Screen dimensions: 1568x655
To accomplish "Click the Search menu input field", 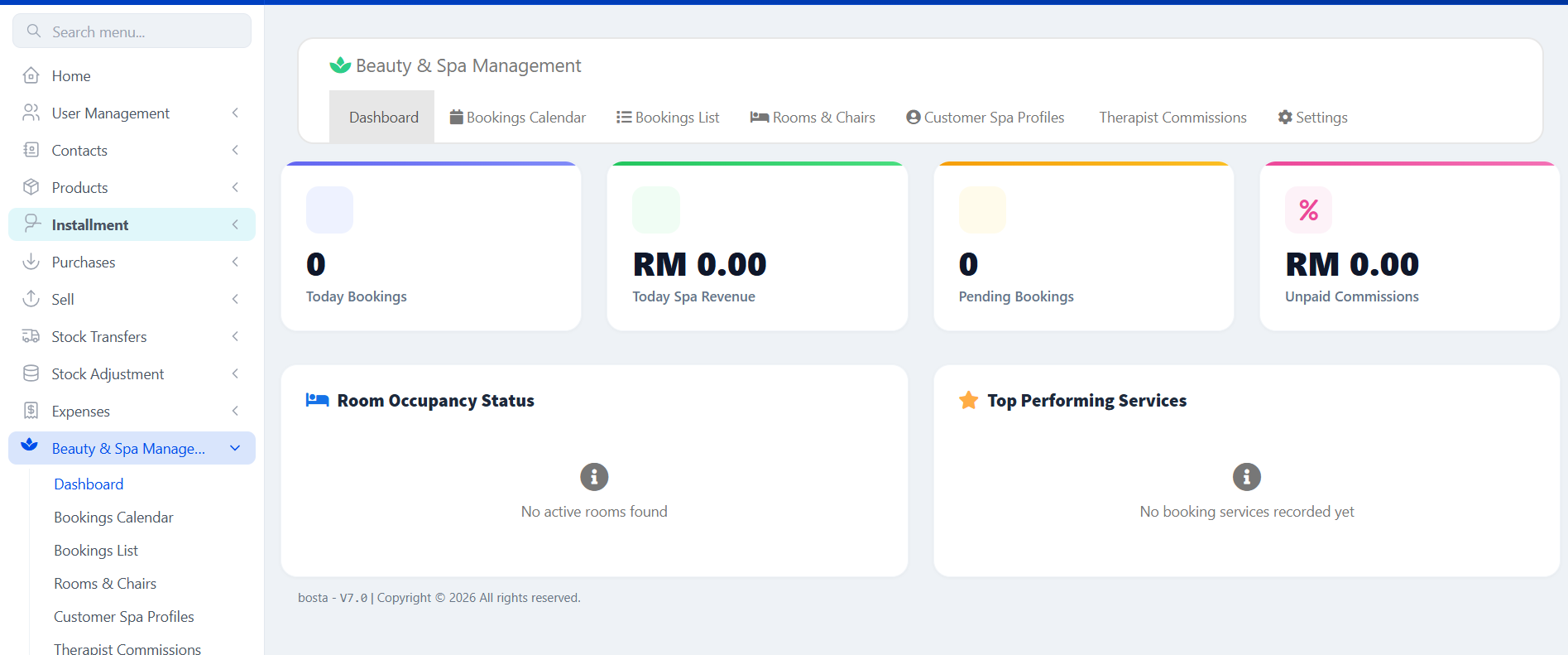I will [x=132, y=31].
